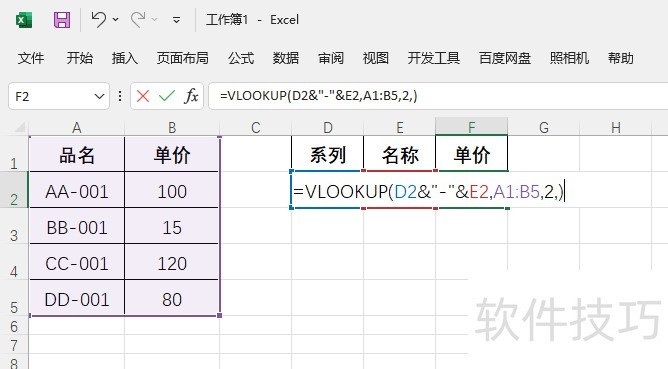668x369 pixels.
Task: Select row 2 header
Action: click(14, 190)
